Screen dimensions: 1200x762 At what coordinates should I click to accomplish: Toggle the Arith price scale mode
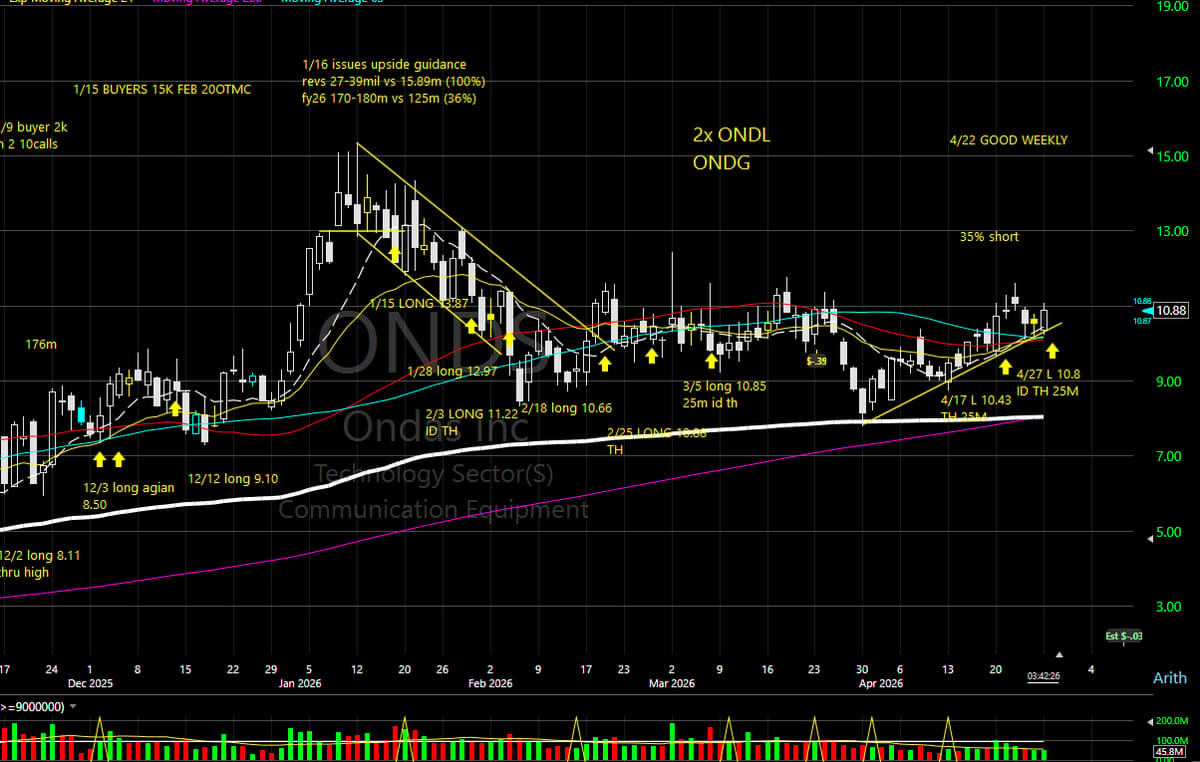(x=1169, y=678)
